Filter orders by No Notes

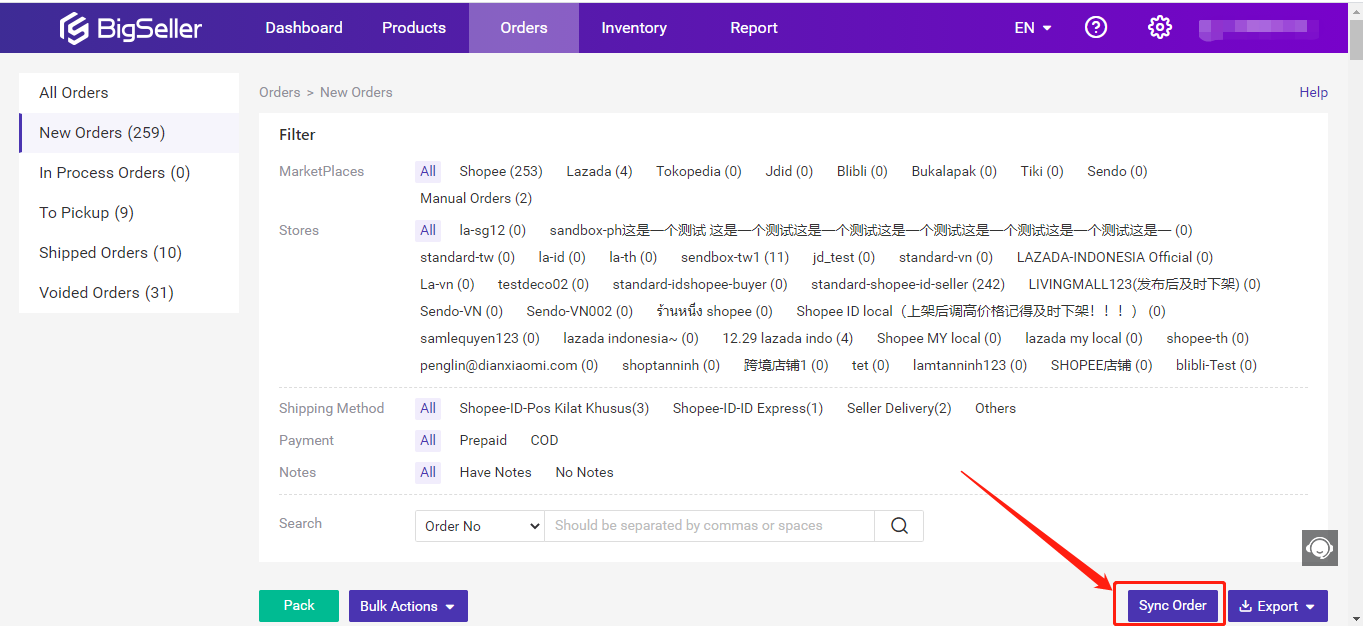(584, 473)
